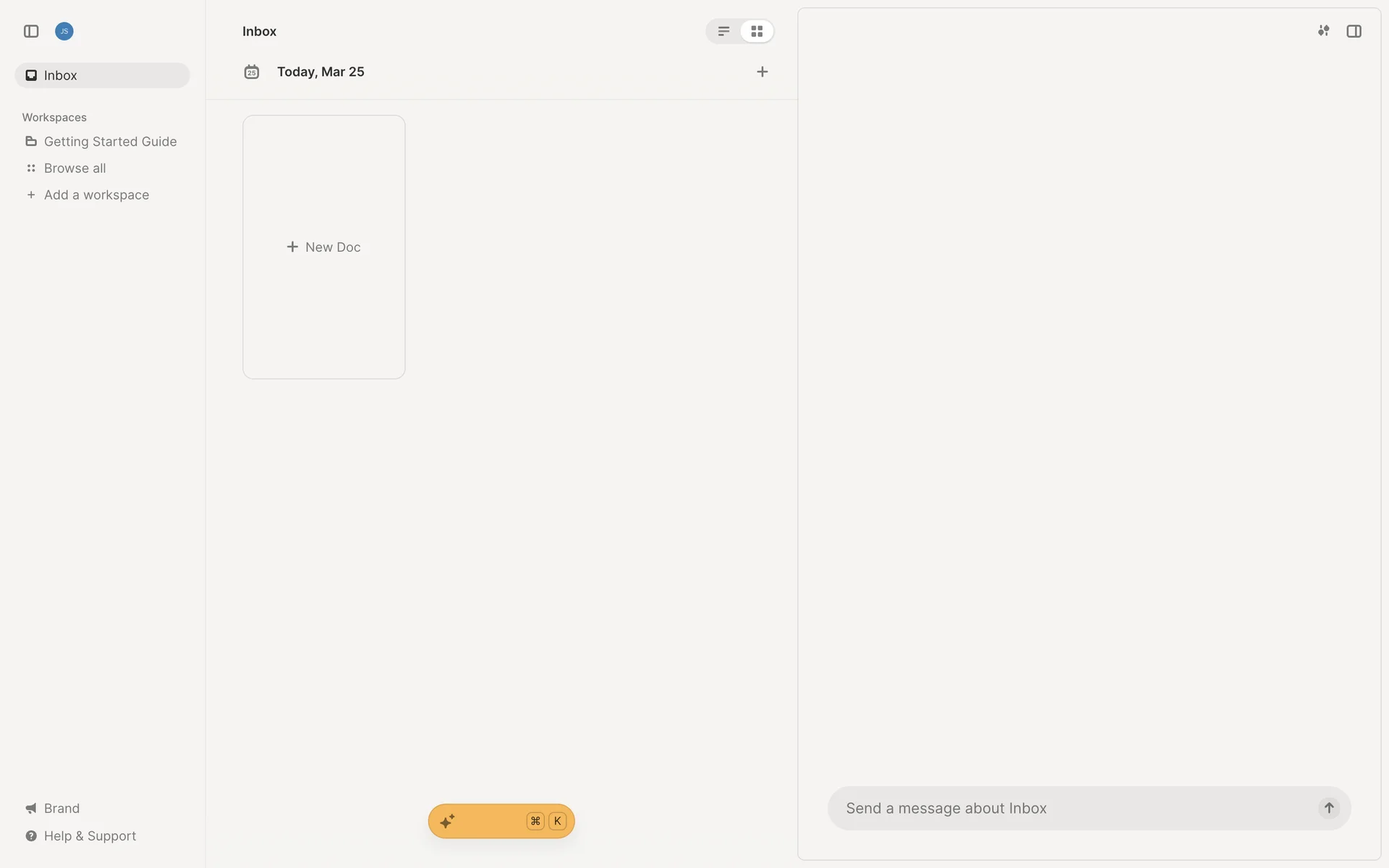The image size is (1389, 868).
Task: Click the Today, Mar 25 date header
Action: pyautogui.click(x=320, y=72)
